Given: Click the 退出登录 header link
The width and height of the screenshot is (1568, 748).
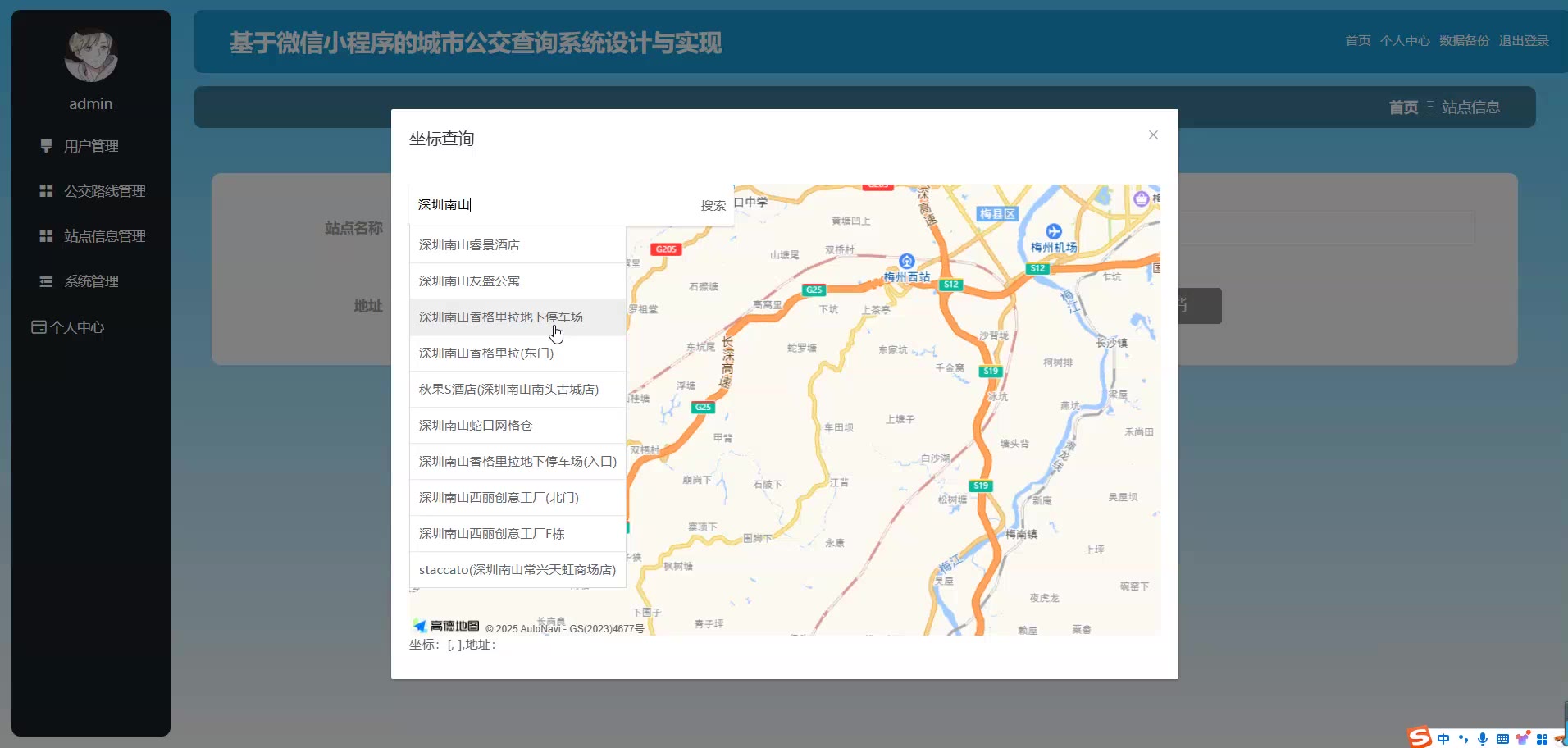Looking at the screenshot, I should point(1524,41).
